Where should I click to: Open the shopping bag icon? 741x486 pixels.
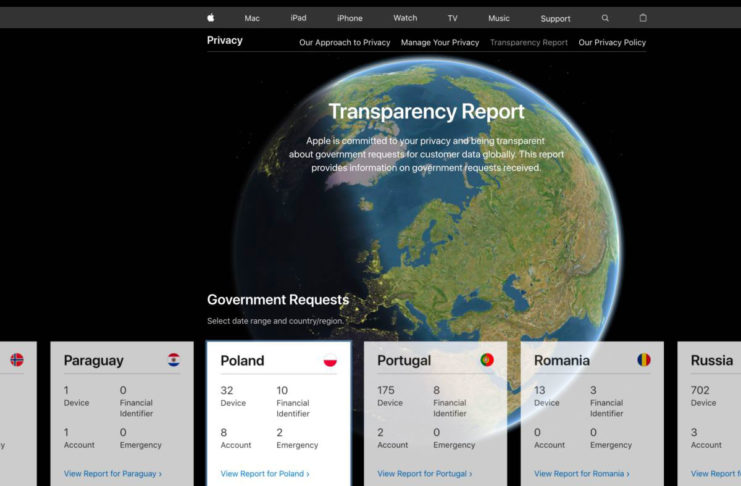coord(643,18)
